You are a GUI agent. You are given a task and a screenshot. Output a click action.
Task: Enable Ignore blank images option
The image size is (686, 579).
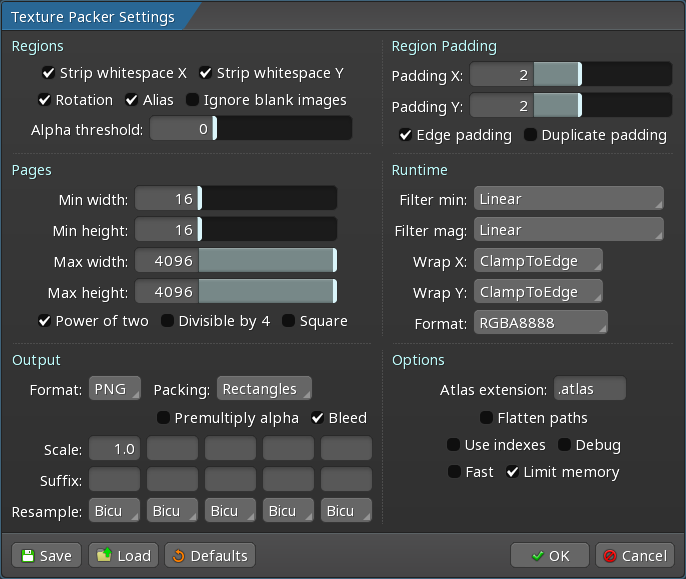click(192, 100)
